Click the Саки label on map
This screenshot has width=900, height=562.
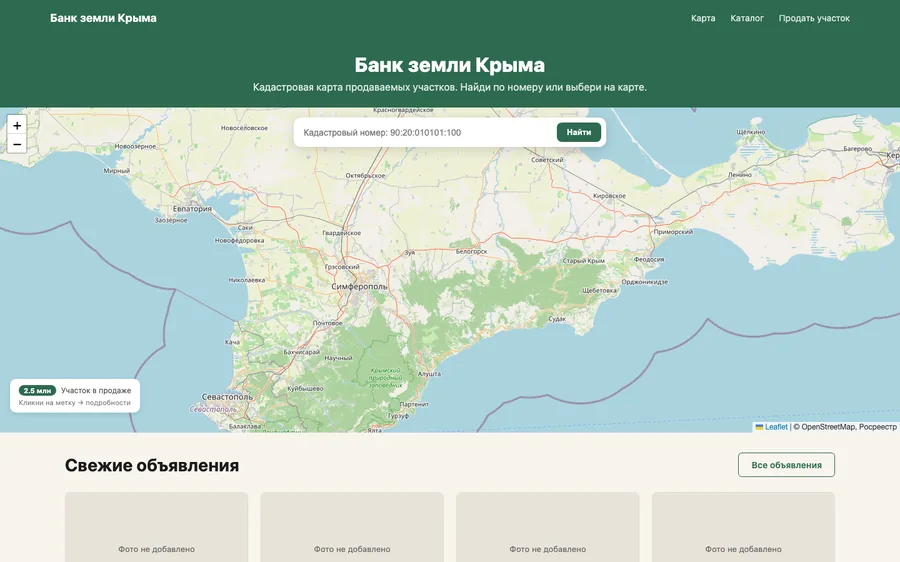click(x=245, y=228)
